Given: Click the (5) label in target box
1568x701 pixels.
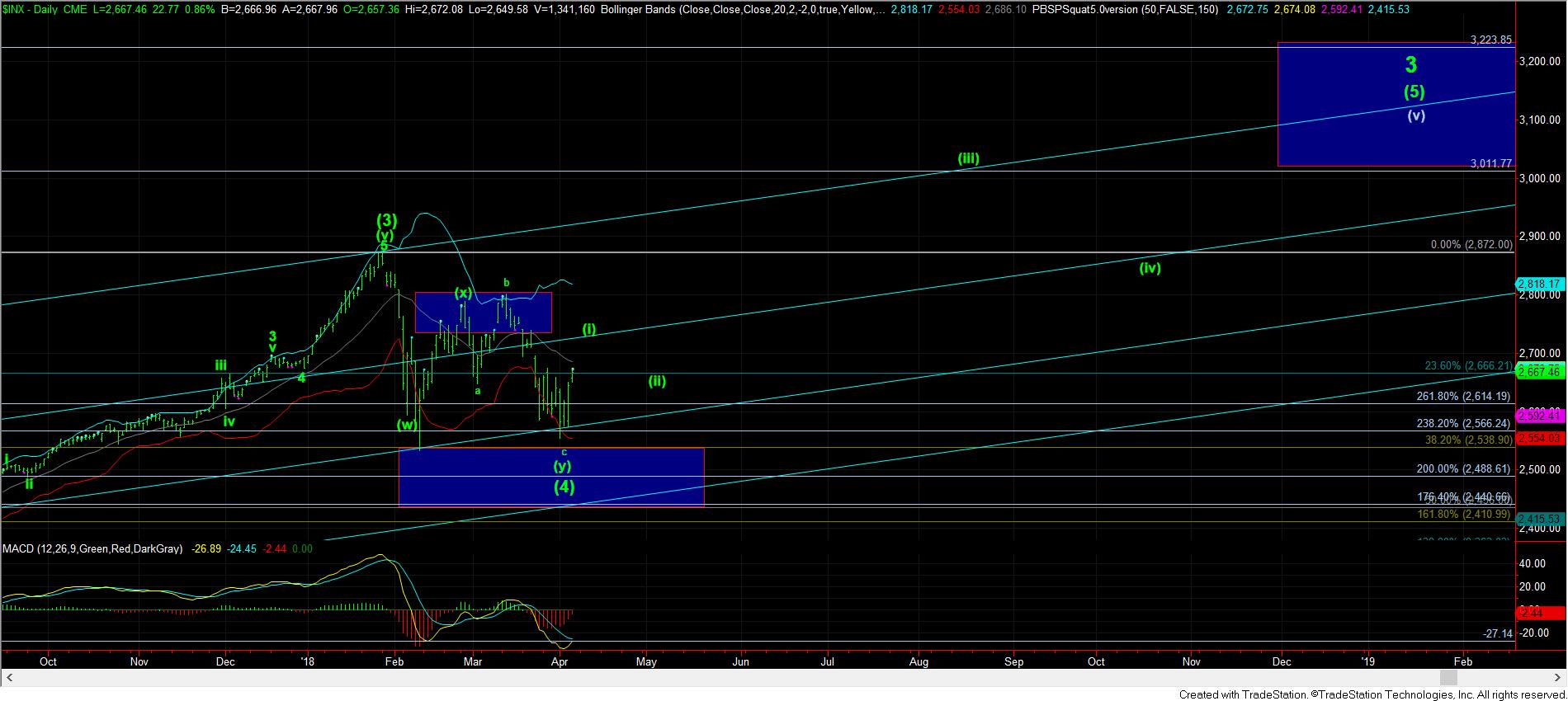Looking at the screenshot, I should pyautogui.click(x=1415, y=92).
